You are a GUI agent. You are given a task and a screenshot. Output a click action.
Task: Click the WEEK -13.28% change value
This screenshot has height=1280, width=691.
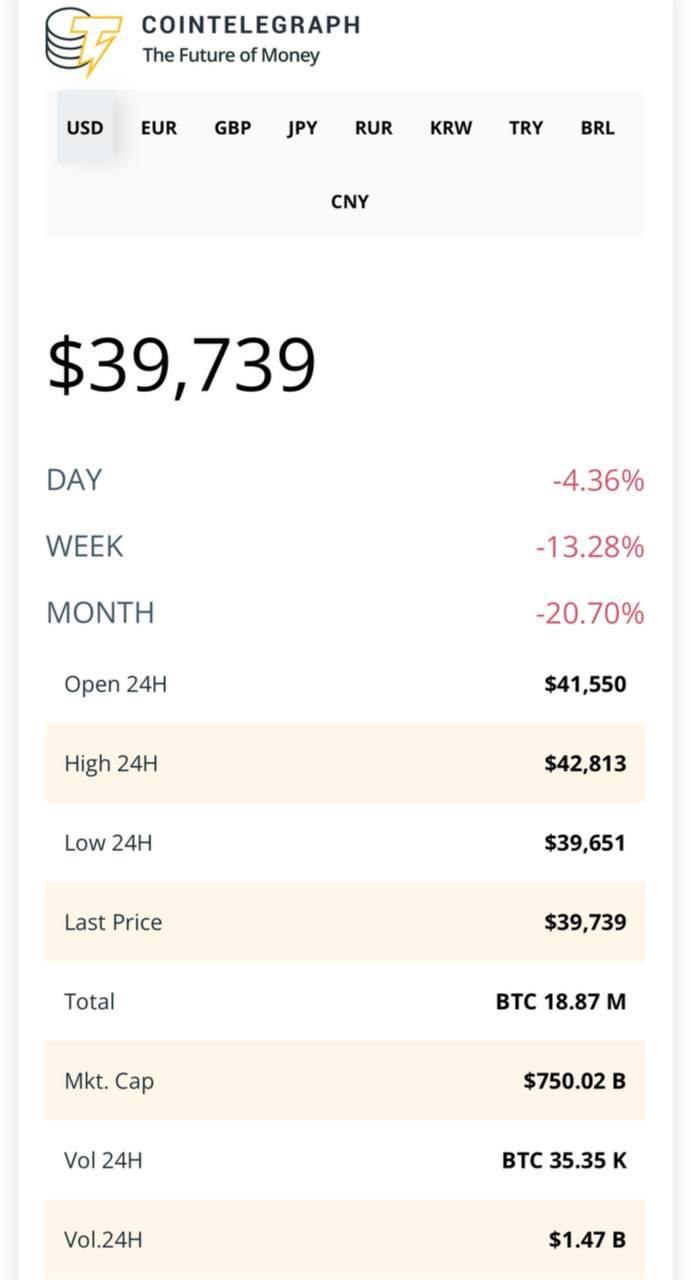[x=589, y=548]
